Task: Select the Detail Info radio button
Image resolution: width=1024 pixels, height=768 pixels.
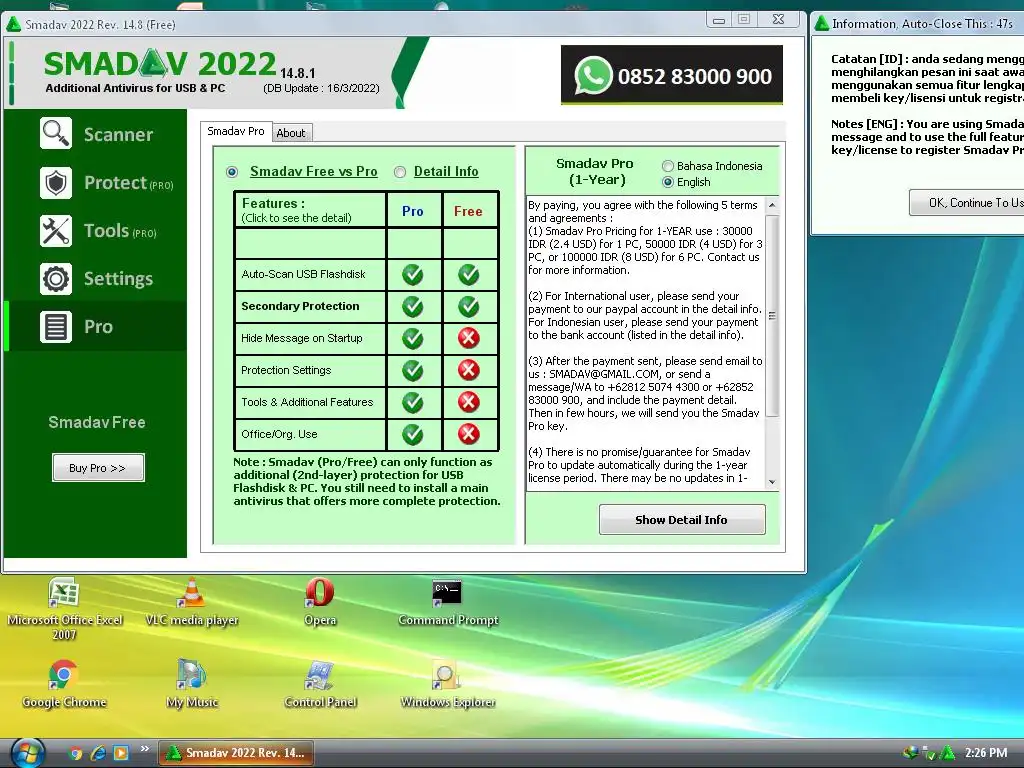Action: point(400,172)
